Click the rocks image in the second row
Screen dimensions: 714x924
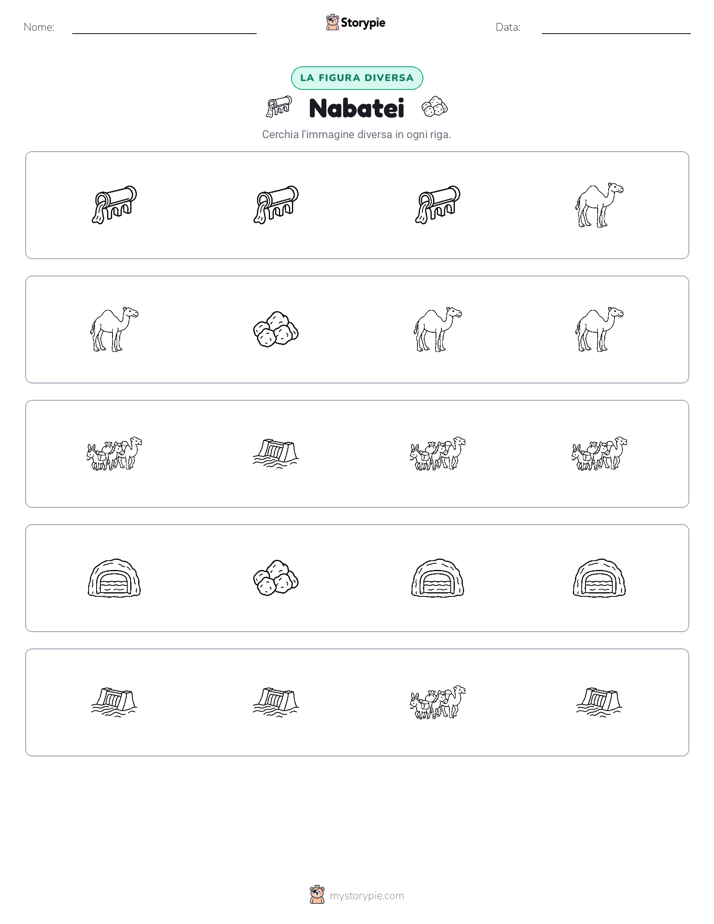click(276, 329)
